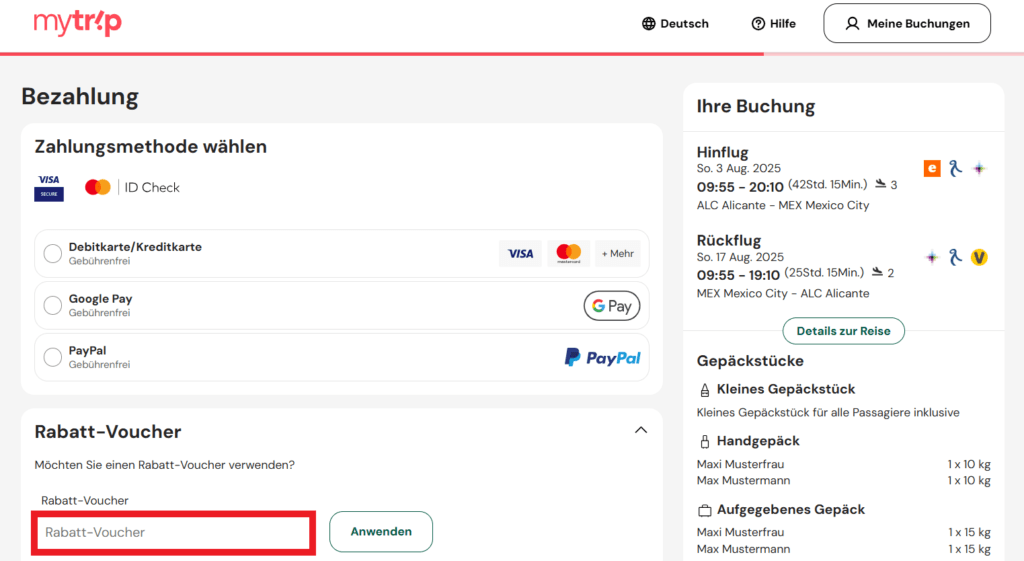Select the Debitkarte/Kreditkarte radio button
The width and height of the screenshot is (1024, 561).
coord(53,253)
